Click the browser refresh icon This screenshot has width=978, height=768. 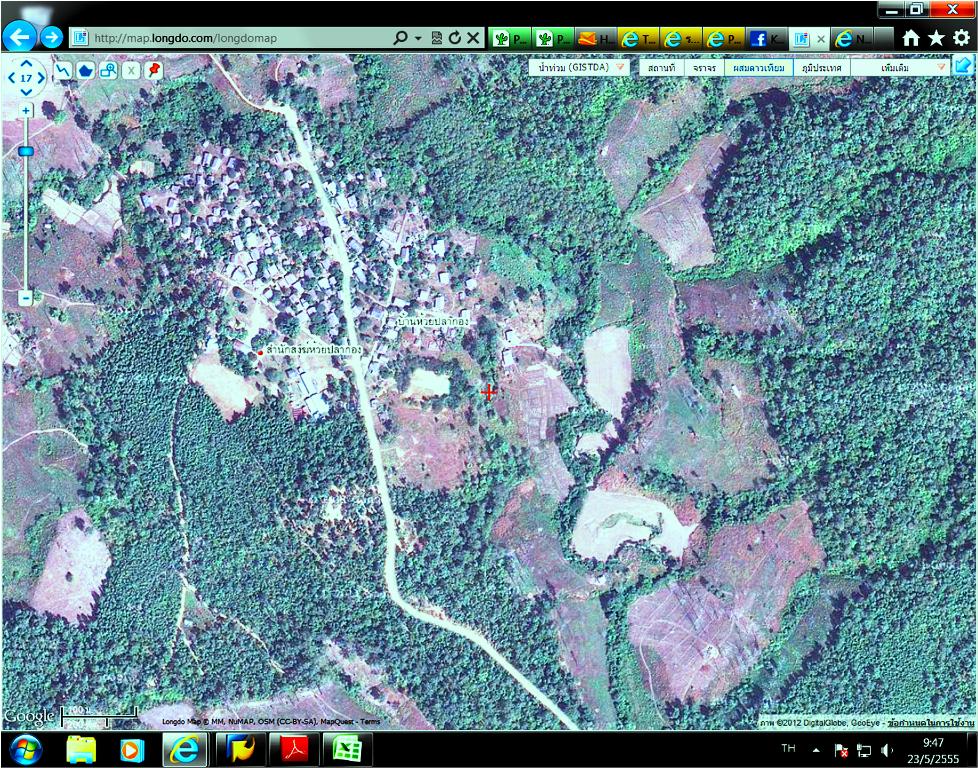click(x=455, y=38)
